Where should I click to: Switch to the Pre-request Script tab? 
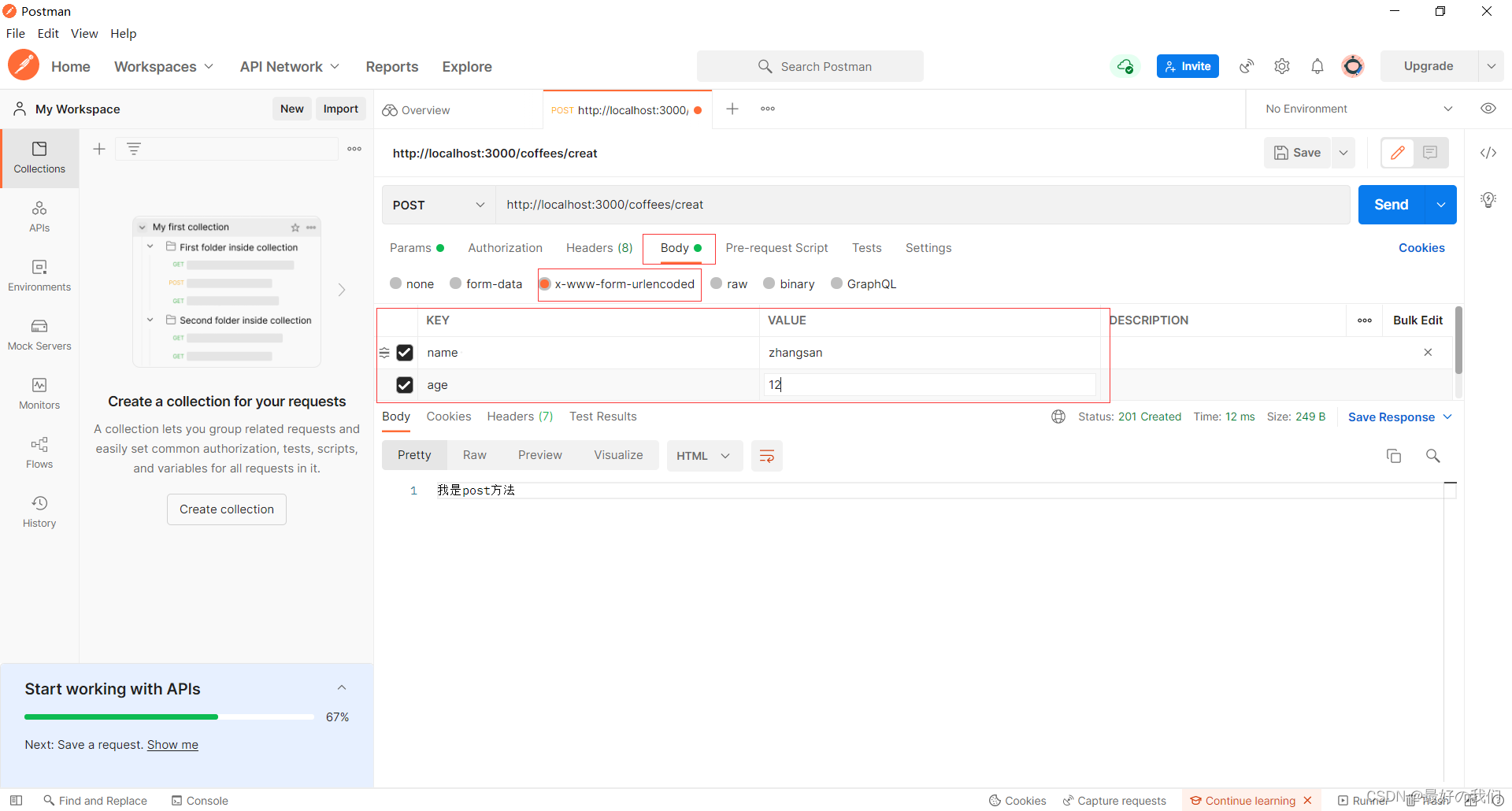776,248
